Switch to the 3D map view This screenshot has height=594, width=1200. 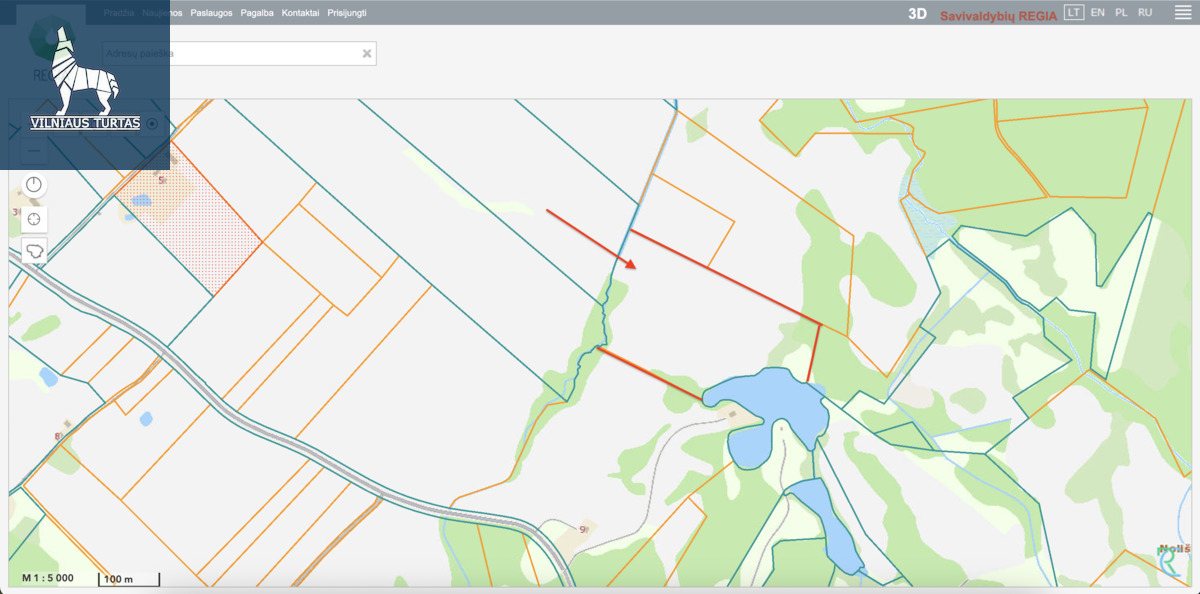tap(917, 14)
